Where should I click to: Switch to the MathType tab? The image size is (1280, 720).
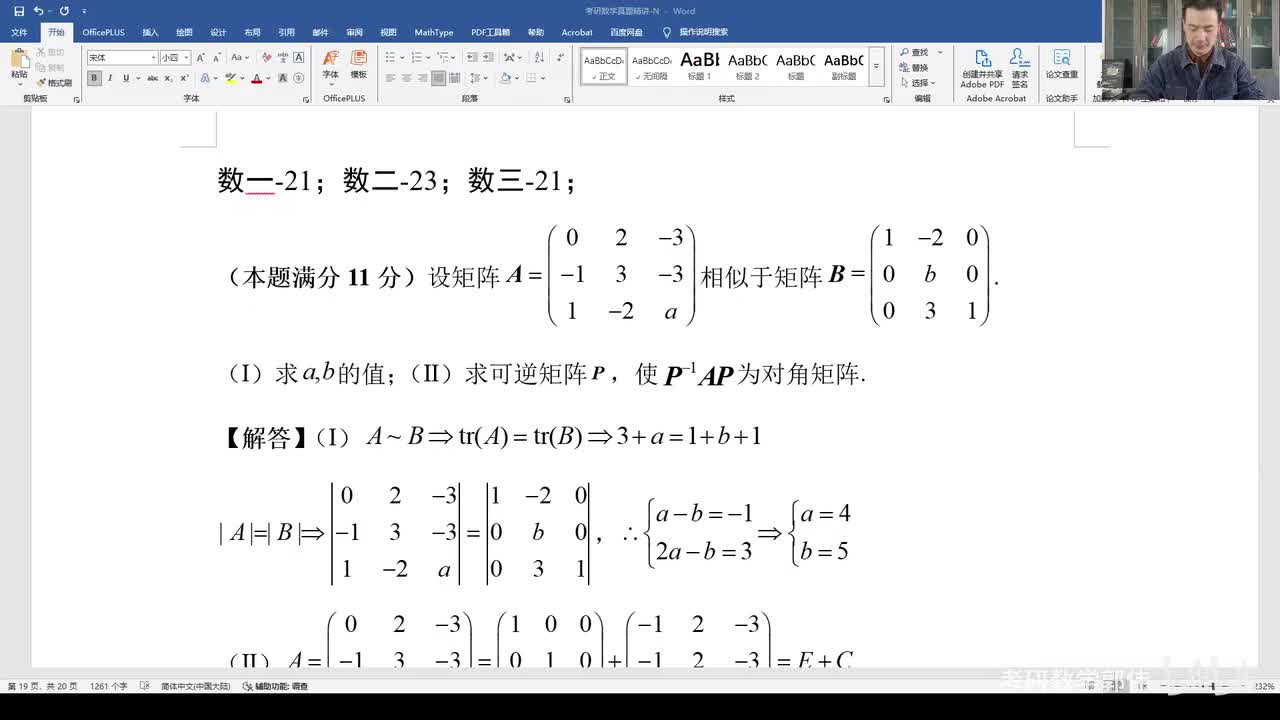click(434, 33)
